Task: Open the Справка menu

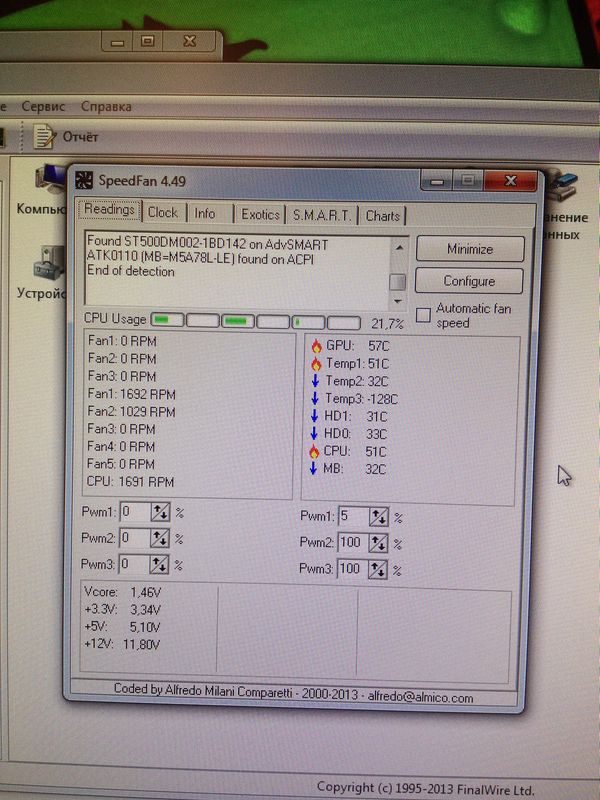Action: click(x=107, y=105)
